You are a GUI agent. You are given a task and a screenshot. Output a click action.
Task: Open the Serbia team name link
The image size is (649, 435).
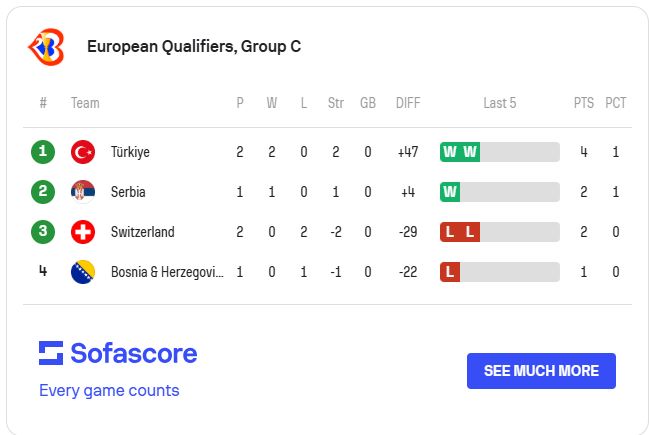point(128,192)
